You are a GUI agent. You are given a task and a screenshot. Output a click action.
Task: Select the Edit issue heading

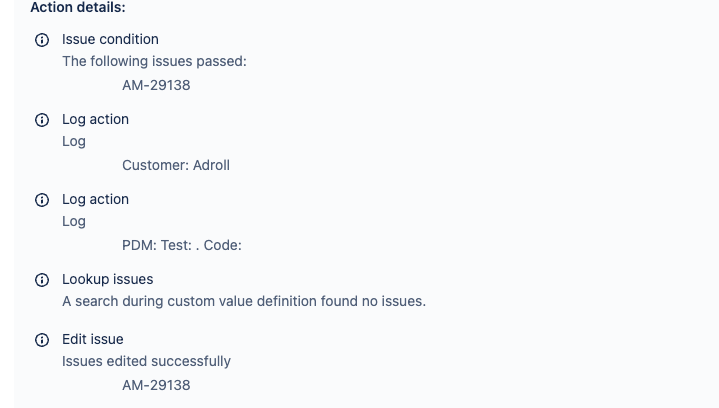click(x=92, y=339)
